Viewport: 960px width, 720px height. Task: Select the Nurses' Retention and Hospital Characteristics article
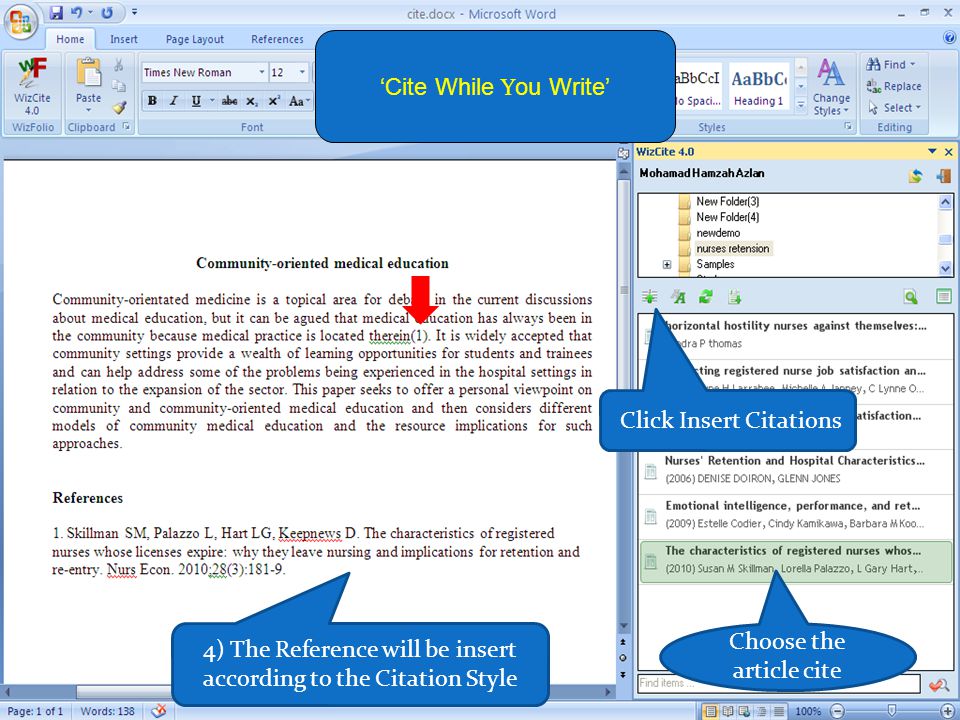[x=795, y=470]
